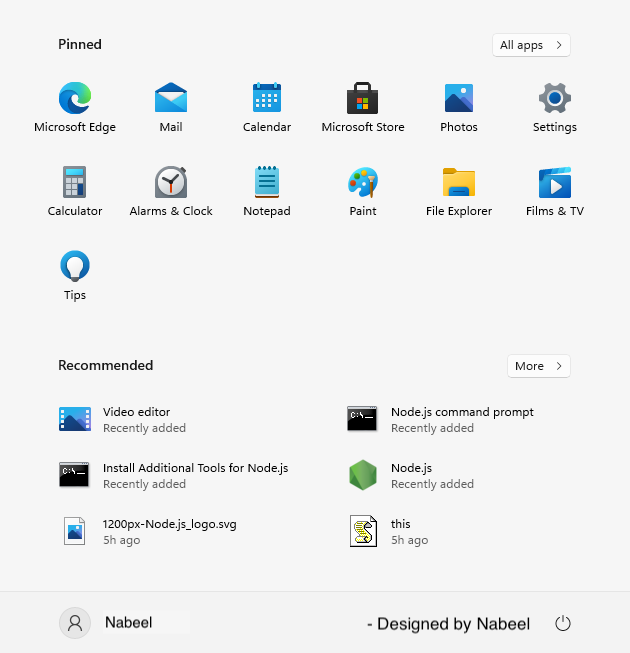Screen dimensions: 630x653
Task: Expand the All apps list
Action: 531,45
